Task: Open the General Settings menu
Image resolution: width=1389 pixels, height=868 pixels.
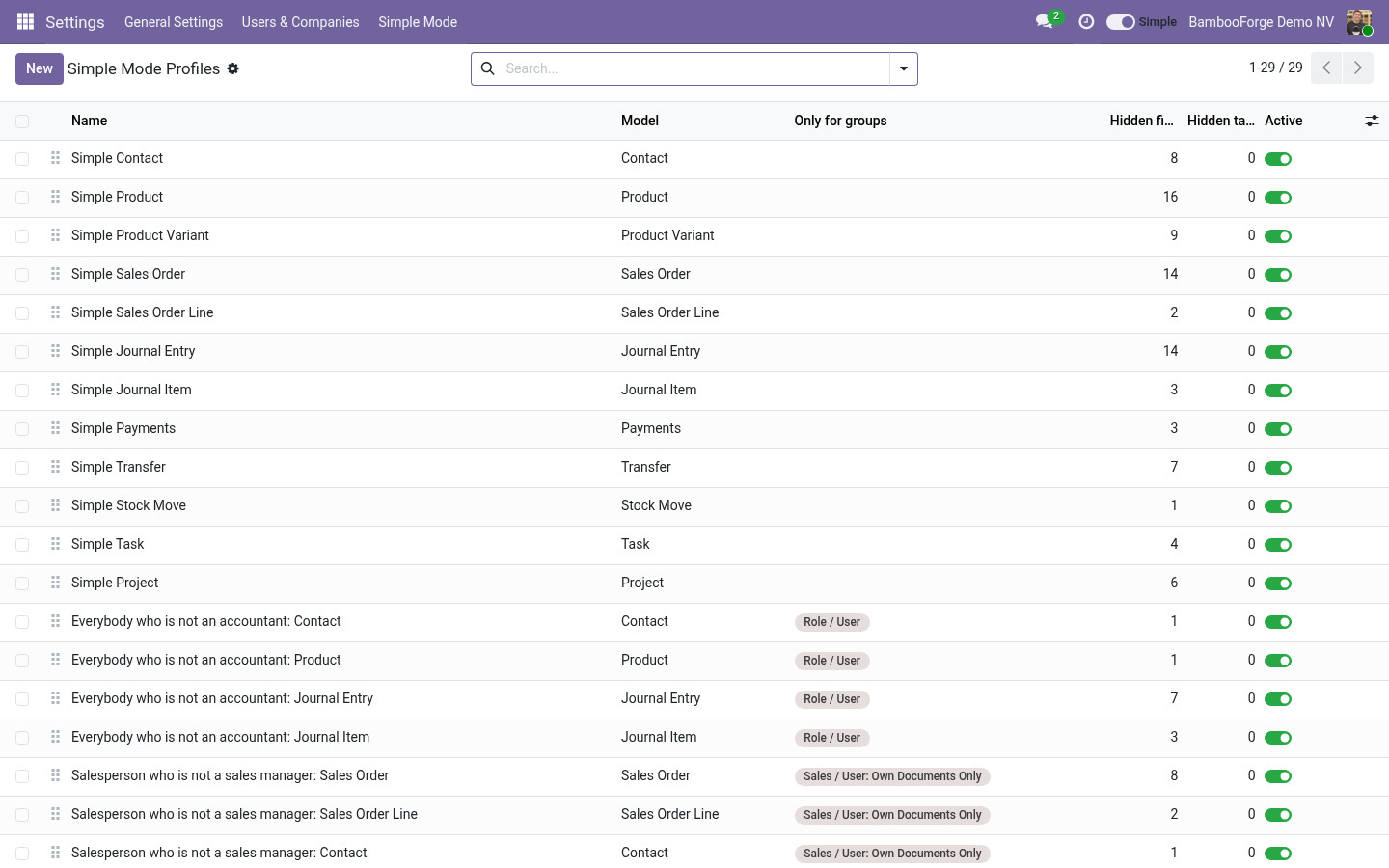Action: [174, 22]
